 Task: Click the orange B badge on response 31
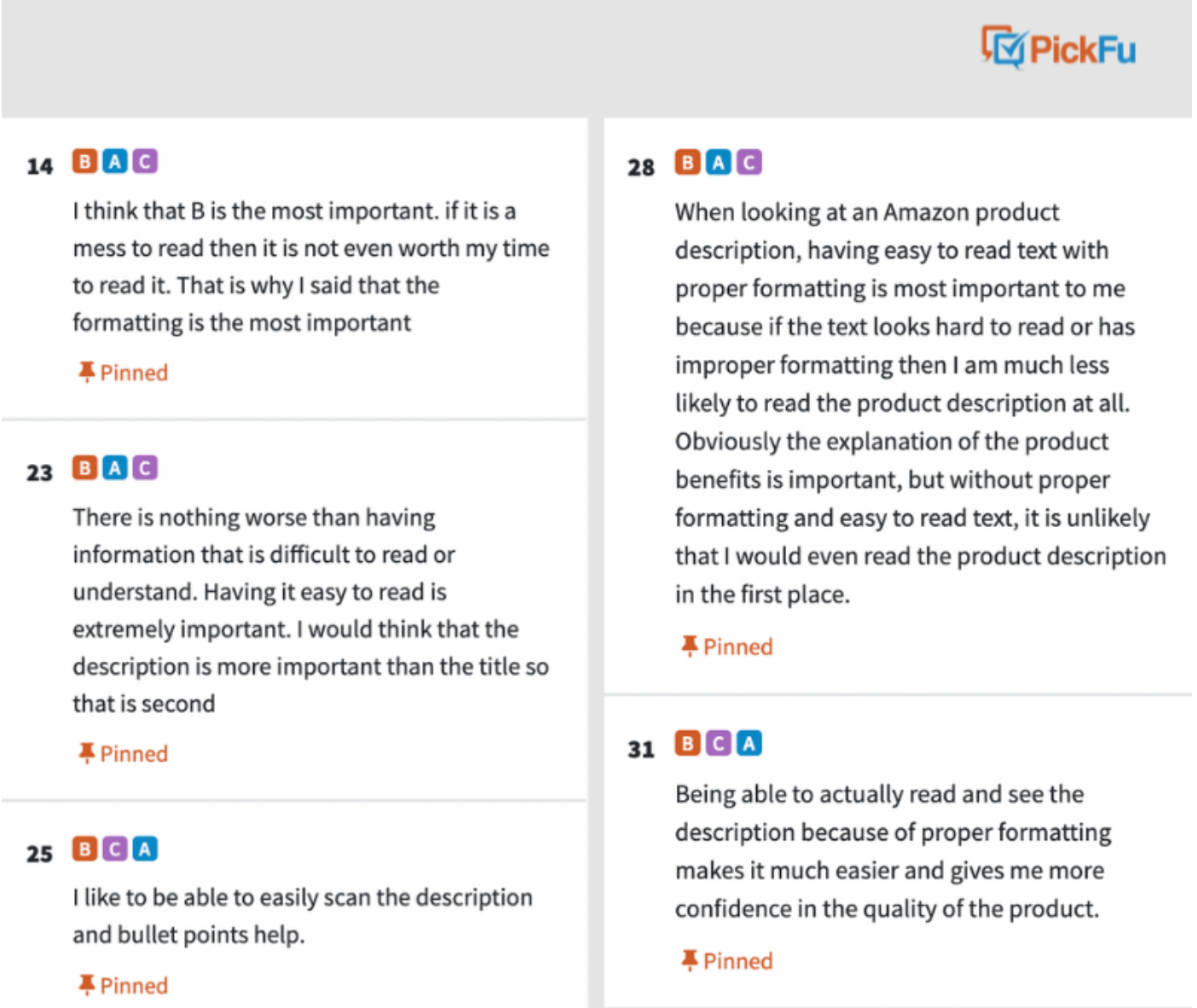[x=687, y=743]
